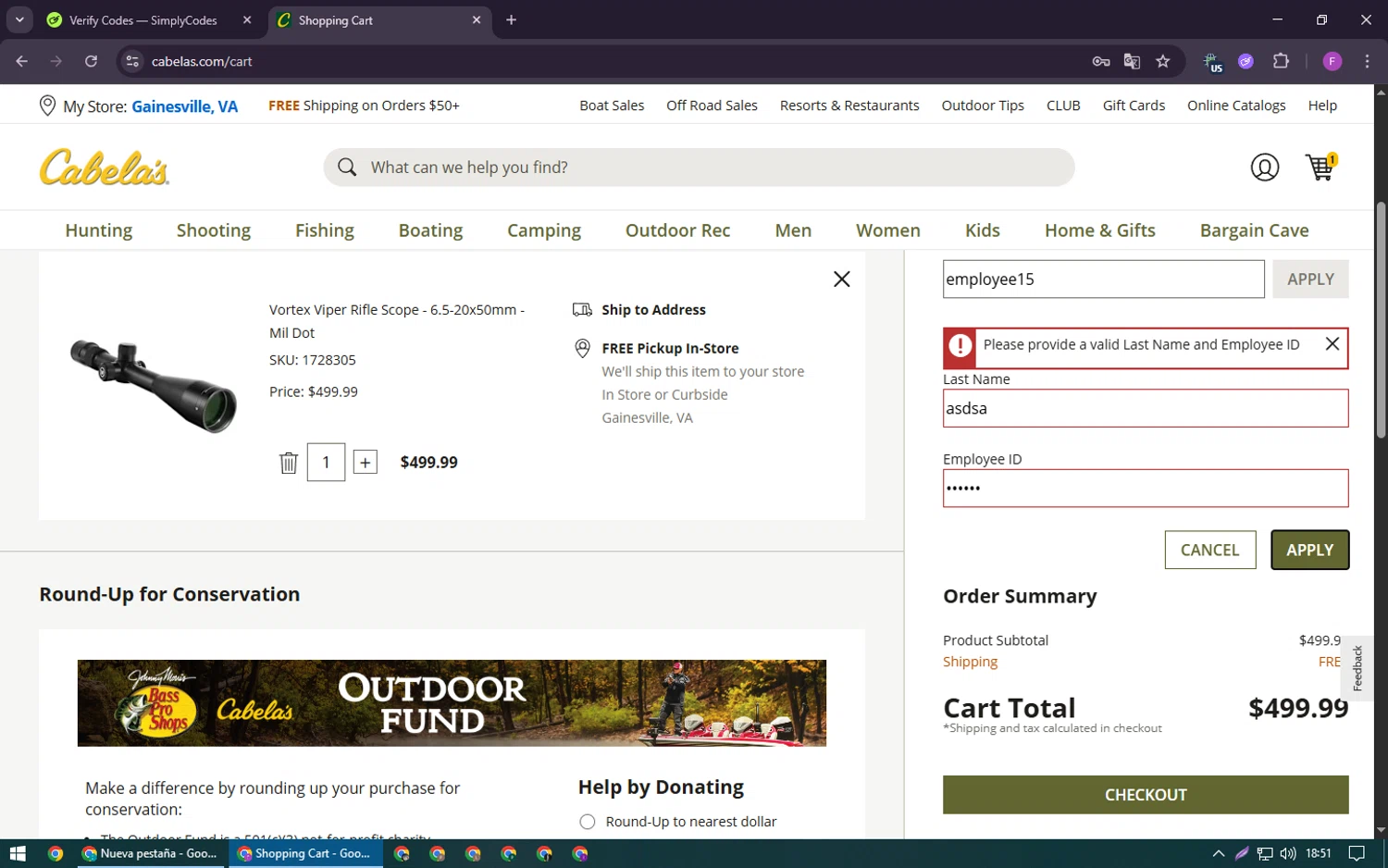Image resolution: width=1388 pixels, height=868 pixels.
Task: Click the Boat Sales link
Action: click(x=612, y=105)
